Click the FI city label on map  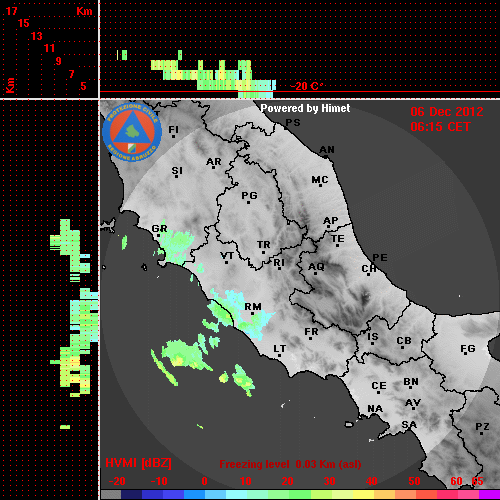coord(174,129)
